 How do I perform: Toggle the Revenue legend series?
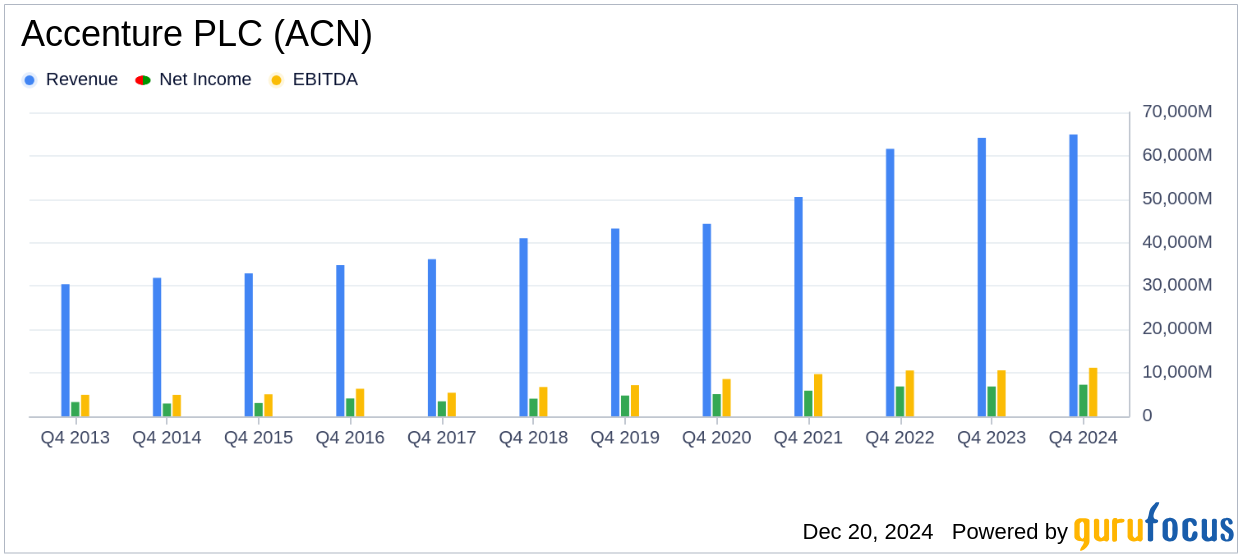[70, 80]
